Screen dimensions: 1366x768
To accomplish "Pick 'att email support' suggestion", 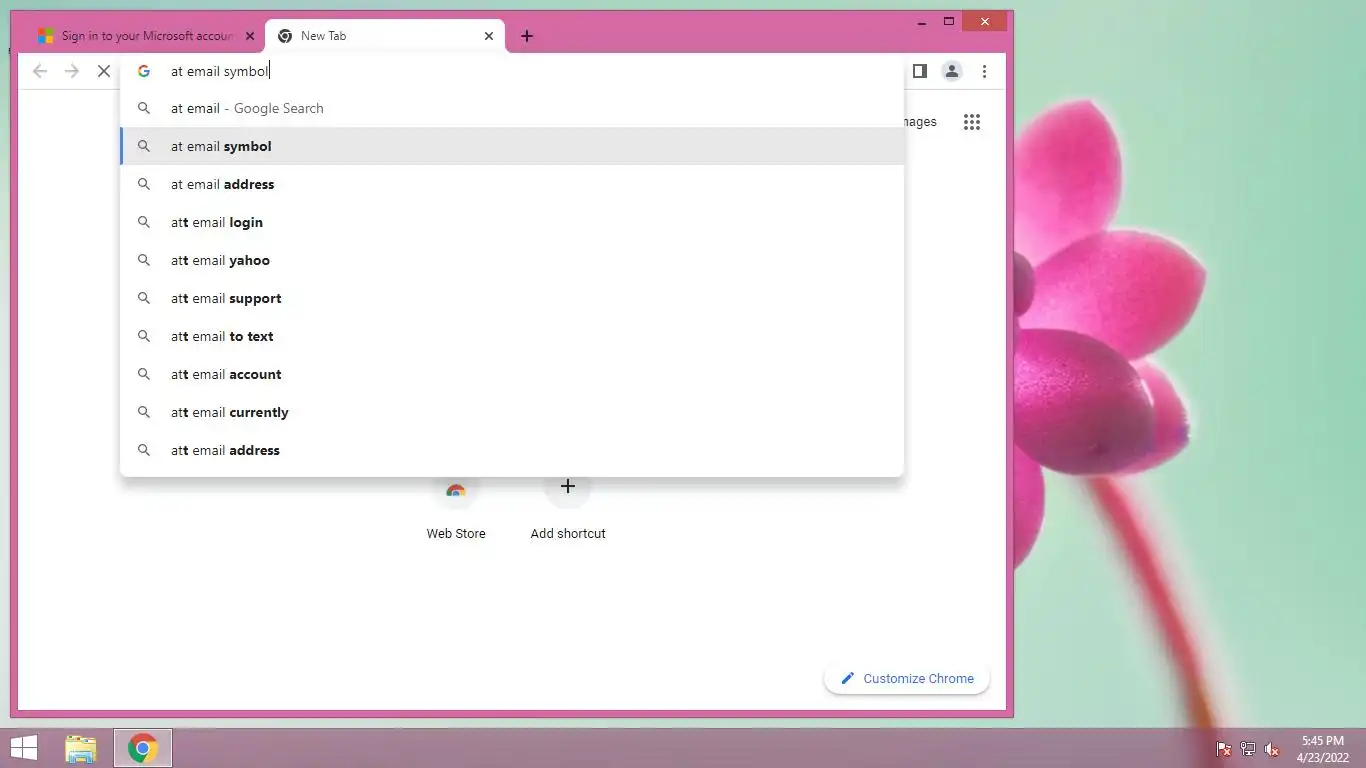I will [512, 298].
